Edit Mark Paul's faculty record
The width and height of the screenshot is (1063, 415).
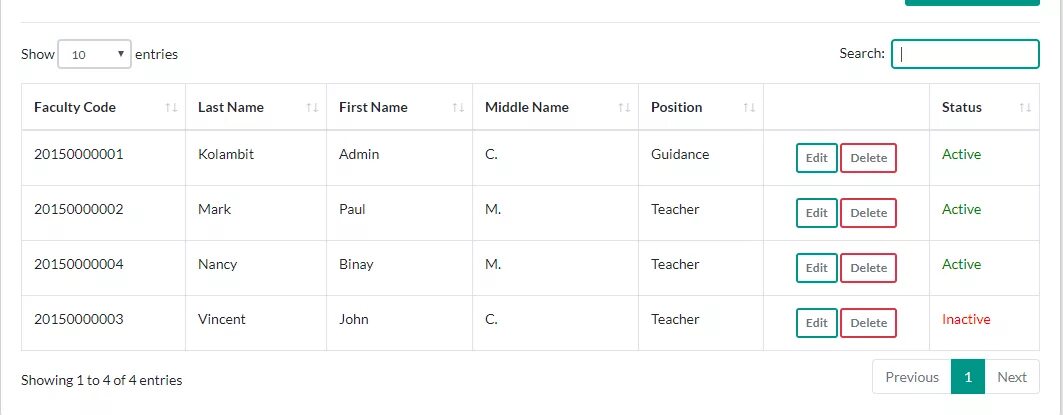point(817,213)
